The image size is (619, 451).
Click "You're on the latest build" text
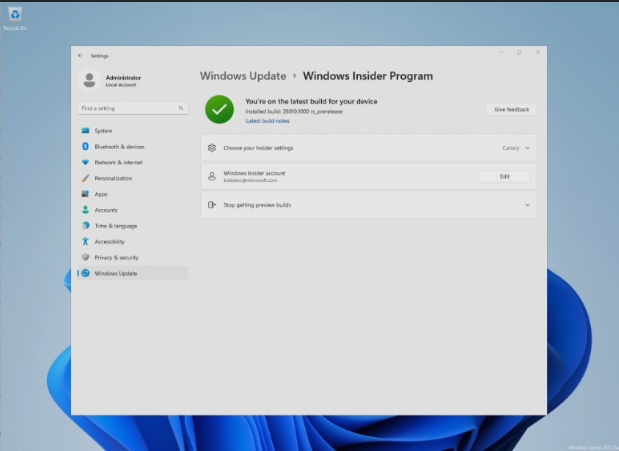coord(311,101)
